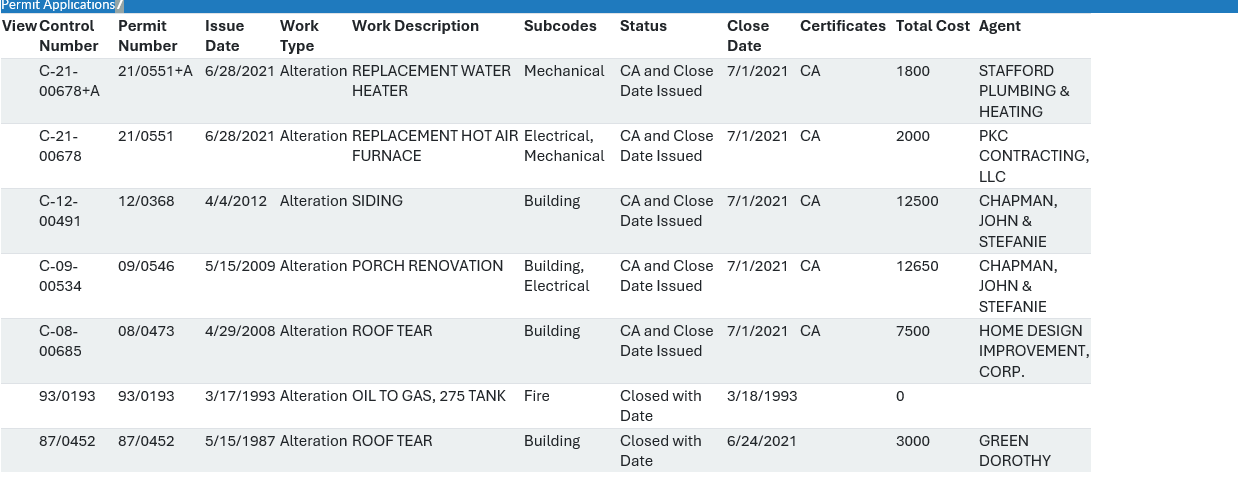The width and height of the screenshot is (1238, 485).
Task: Click the Issue Date column header
Action: 225,36
